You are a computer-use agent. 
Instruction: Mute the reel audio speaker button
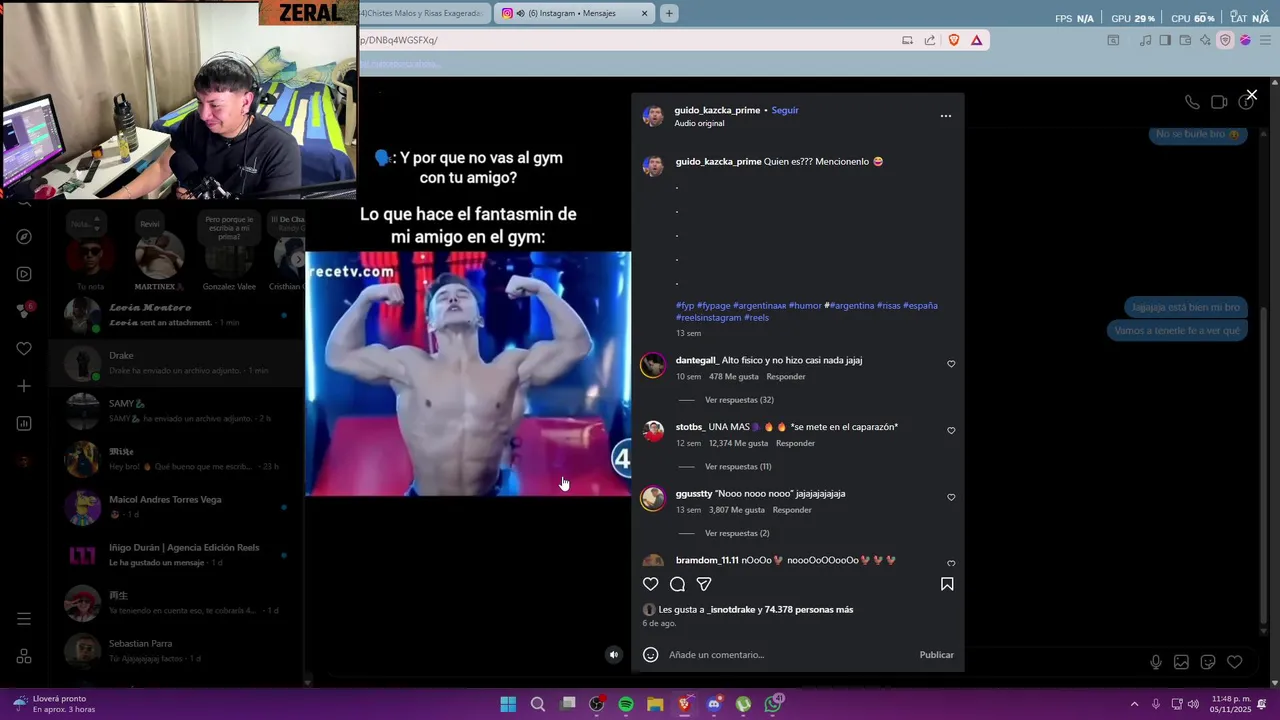coord(614,655)
